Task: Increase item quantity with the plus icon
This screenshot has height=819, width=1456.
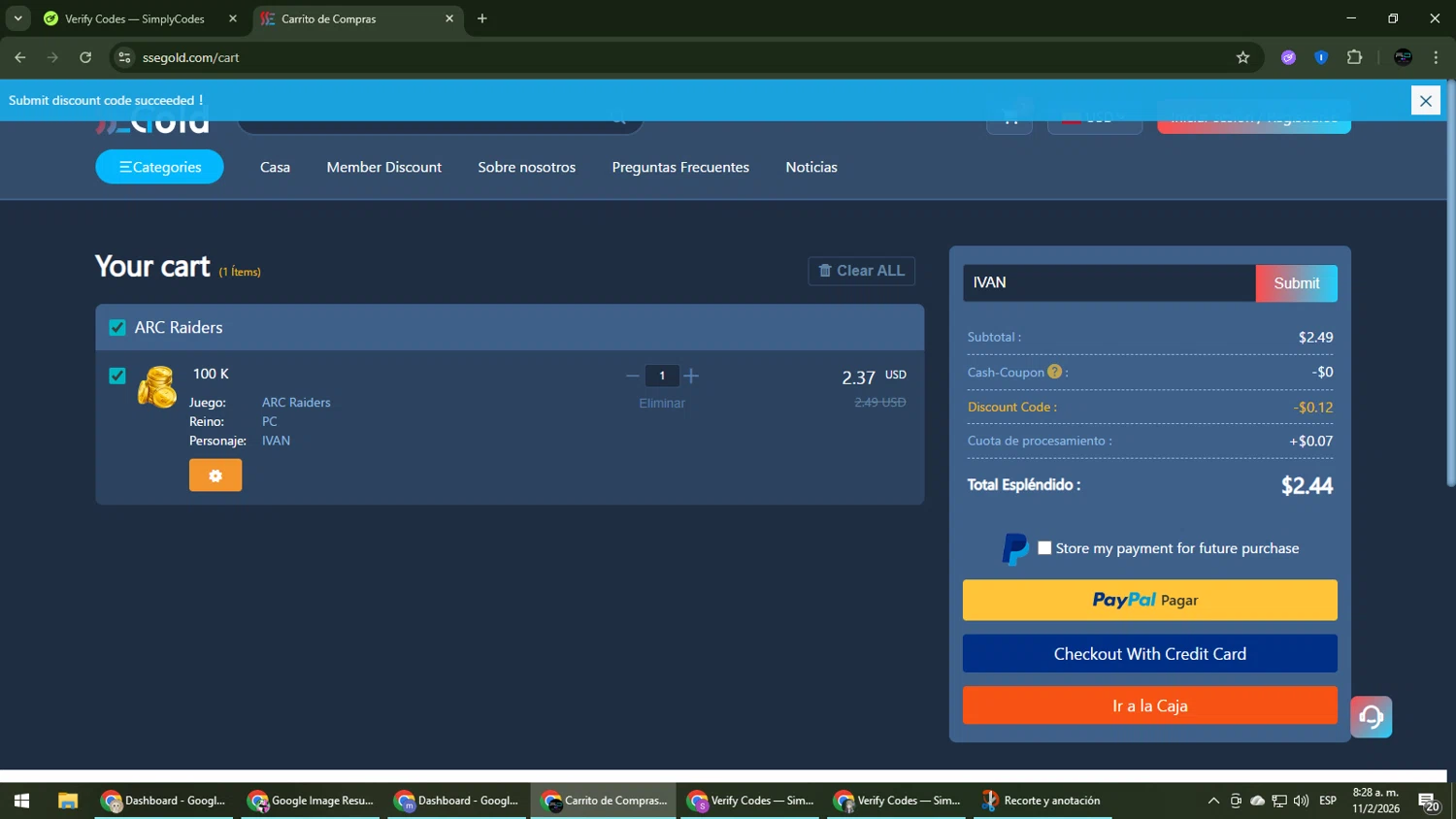Action: [x=691, y=376]
